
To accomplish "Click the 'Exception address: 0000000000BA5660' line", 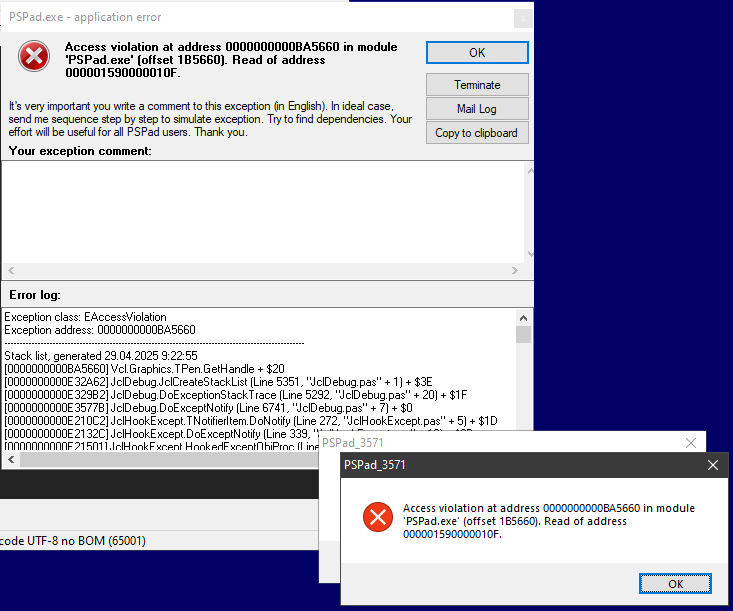I will pyautogui.click(x=100, y=330).
